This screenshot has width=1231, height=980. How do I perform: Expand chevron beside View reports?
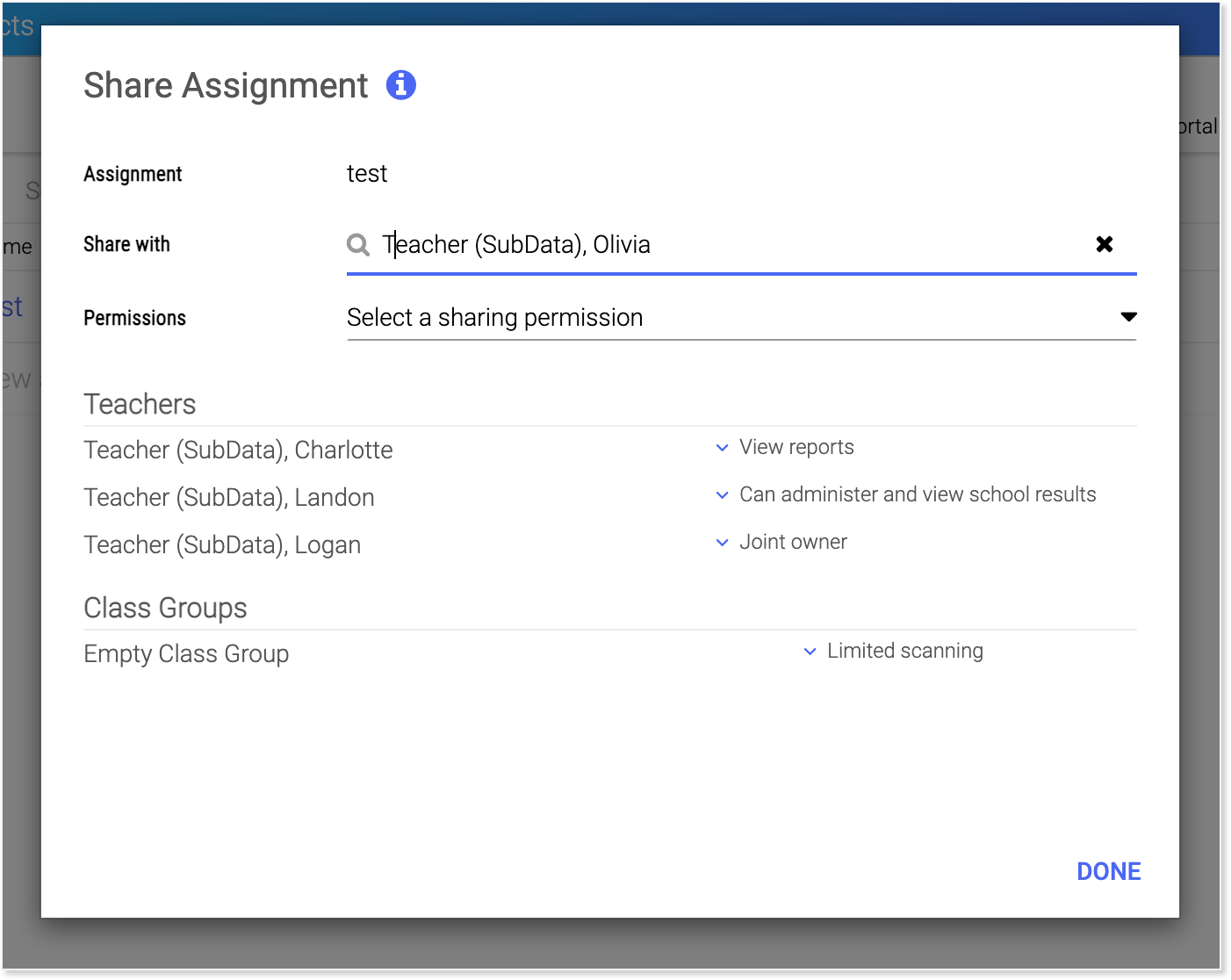[x=722, y=448]
